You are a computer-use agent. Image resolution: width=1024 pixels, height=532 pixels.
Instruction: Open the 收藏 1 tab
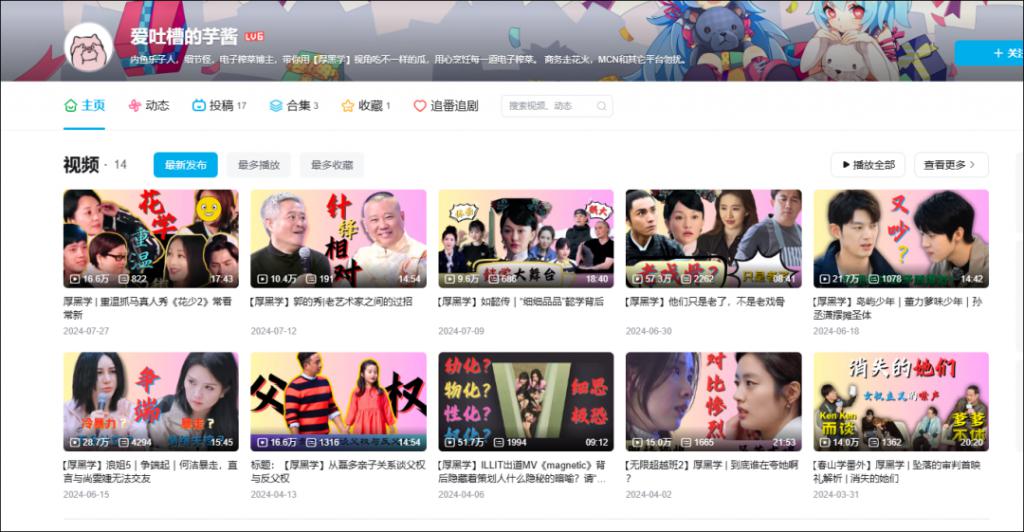tap(366, 105)
